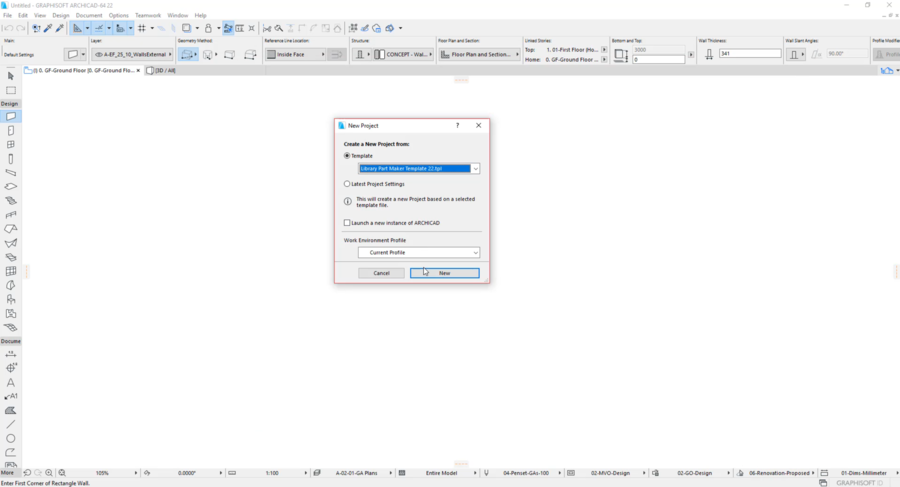Click the home-shaped navigator icon at the tab bar's right end
The image size is (900, 487).
tap(887, 70)
